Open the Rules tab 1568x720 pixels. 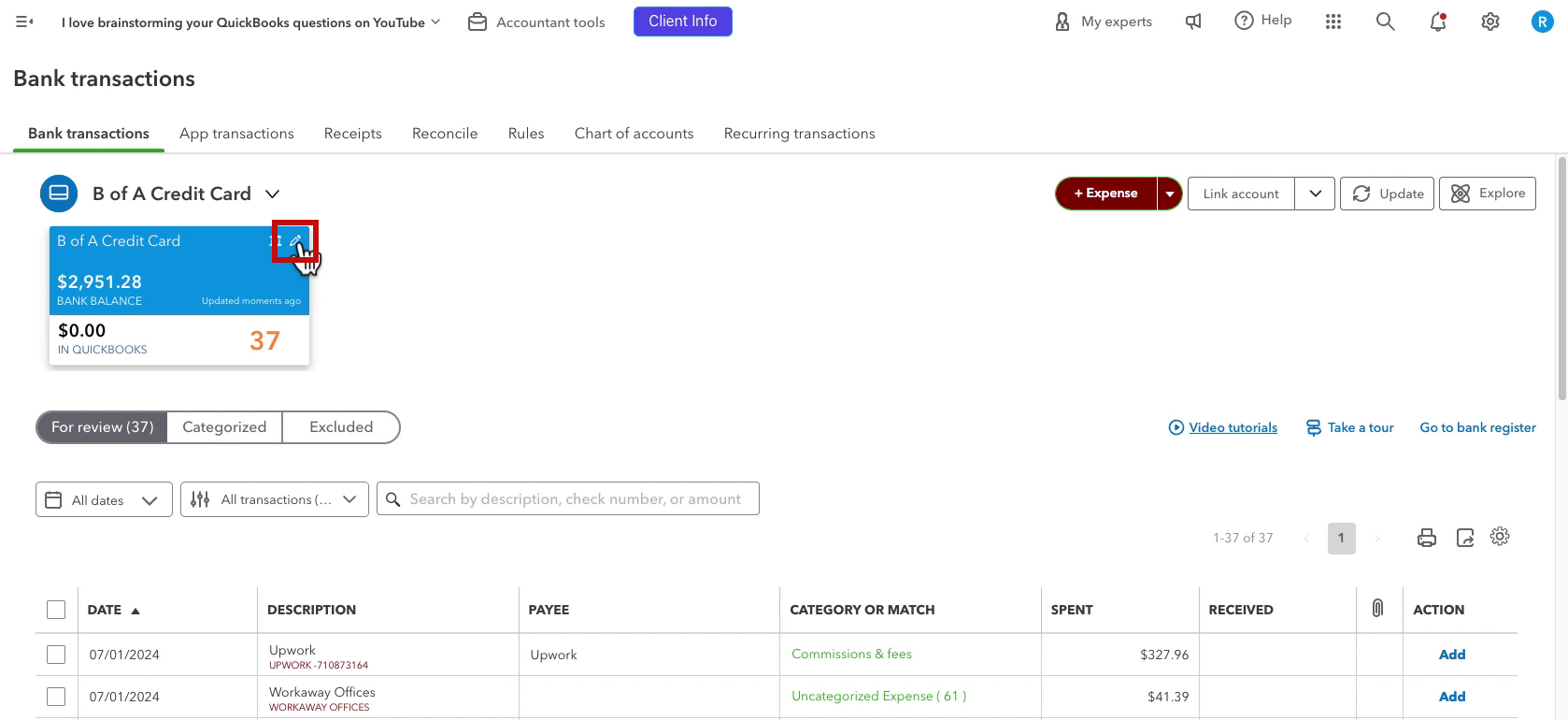click(526, 134)
